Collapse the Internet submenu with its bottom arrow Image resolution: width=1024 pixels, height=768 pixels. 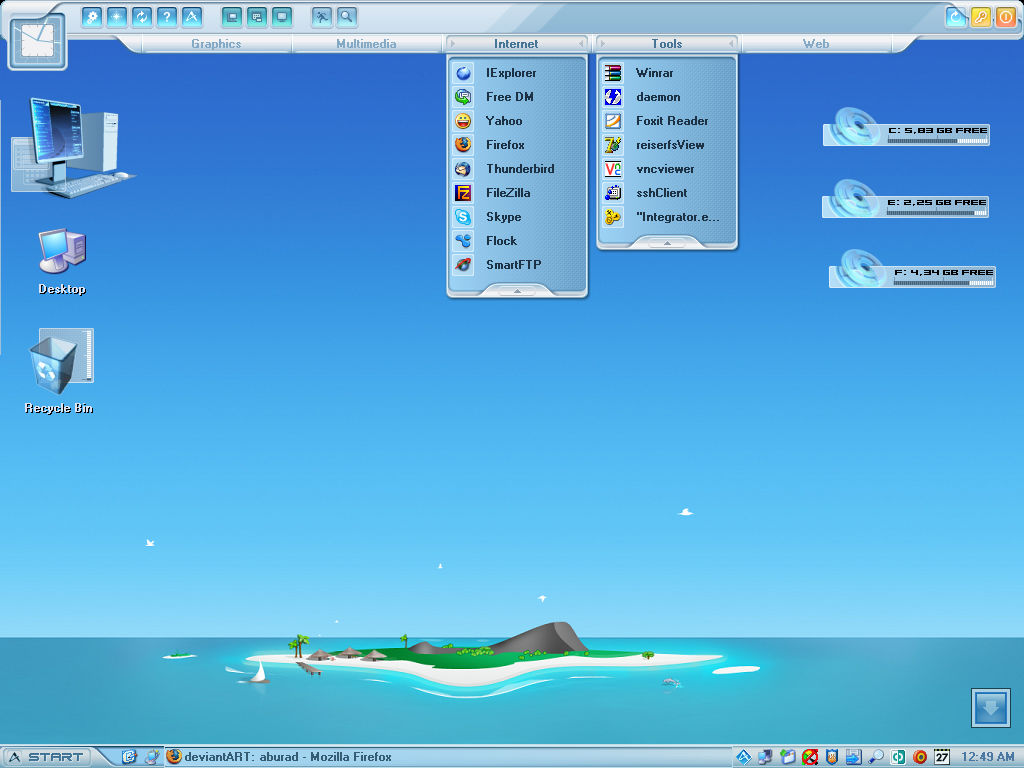coord(516,289)
